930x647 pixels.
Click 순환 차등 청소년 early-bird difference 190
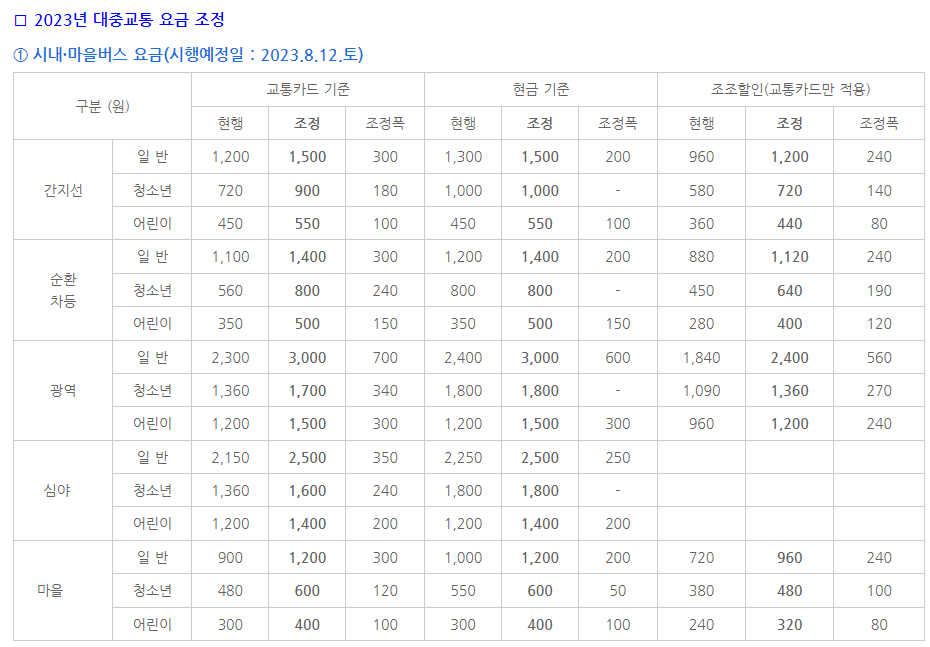(x=879, y=291)
